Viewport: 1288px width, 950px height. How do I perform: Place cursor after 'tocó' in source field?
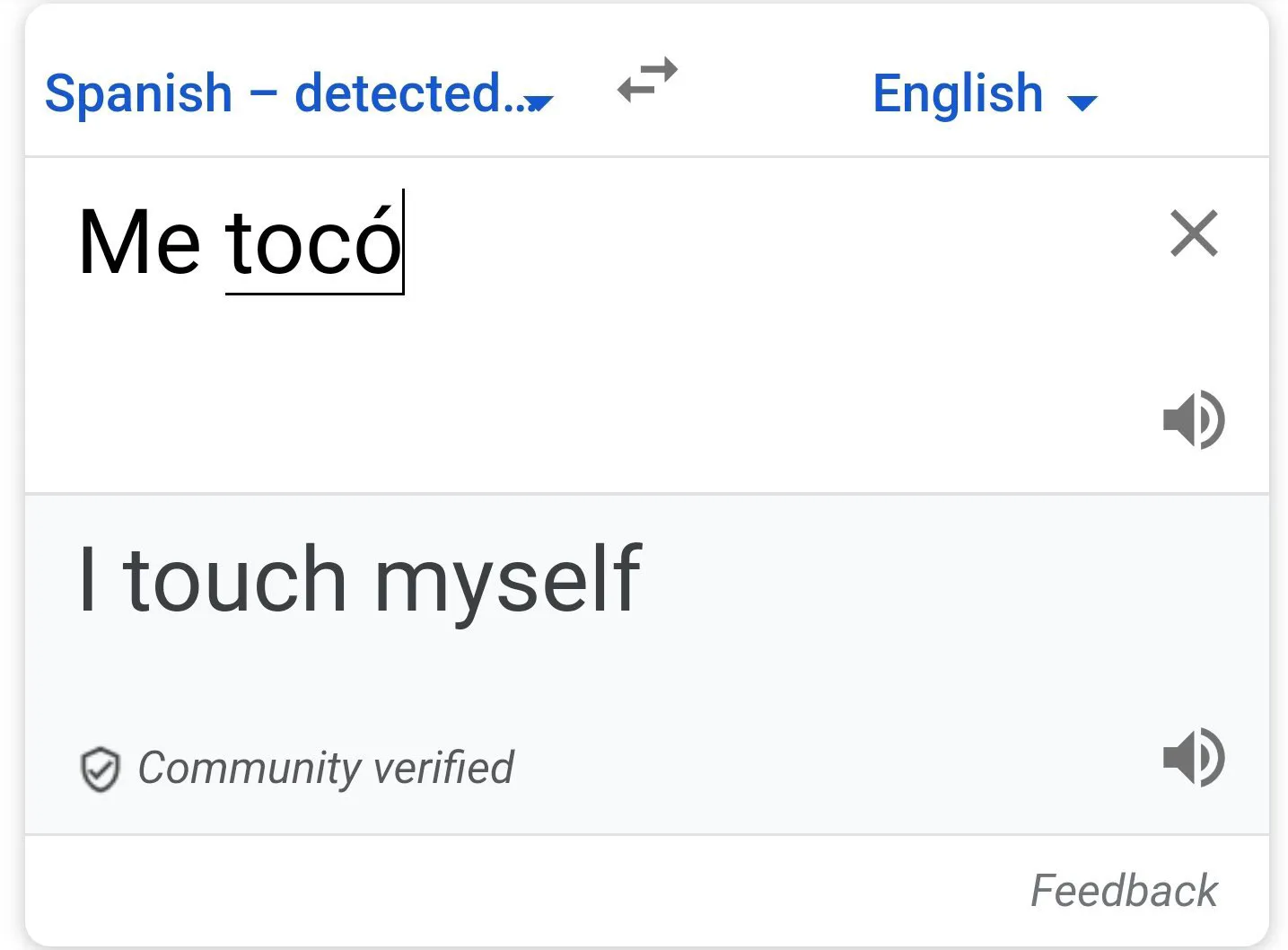point(402,241)
